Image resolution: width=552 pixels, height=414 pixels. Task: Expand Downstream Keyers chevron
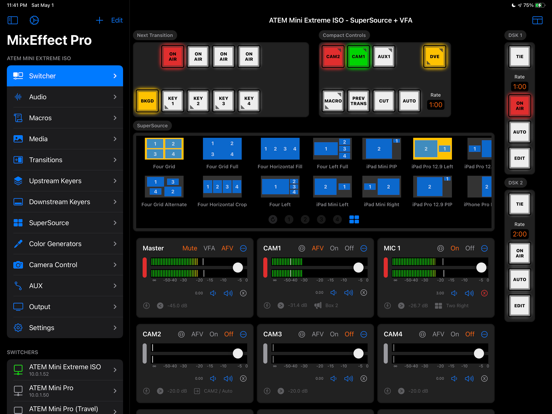coord(115,202)
